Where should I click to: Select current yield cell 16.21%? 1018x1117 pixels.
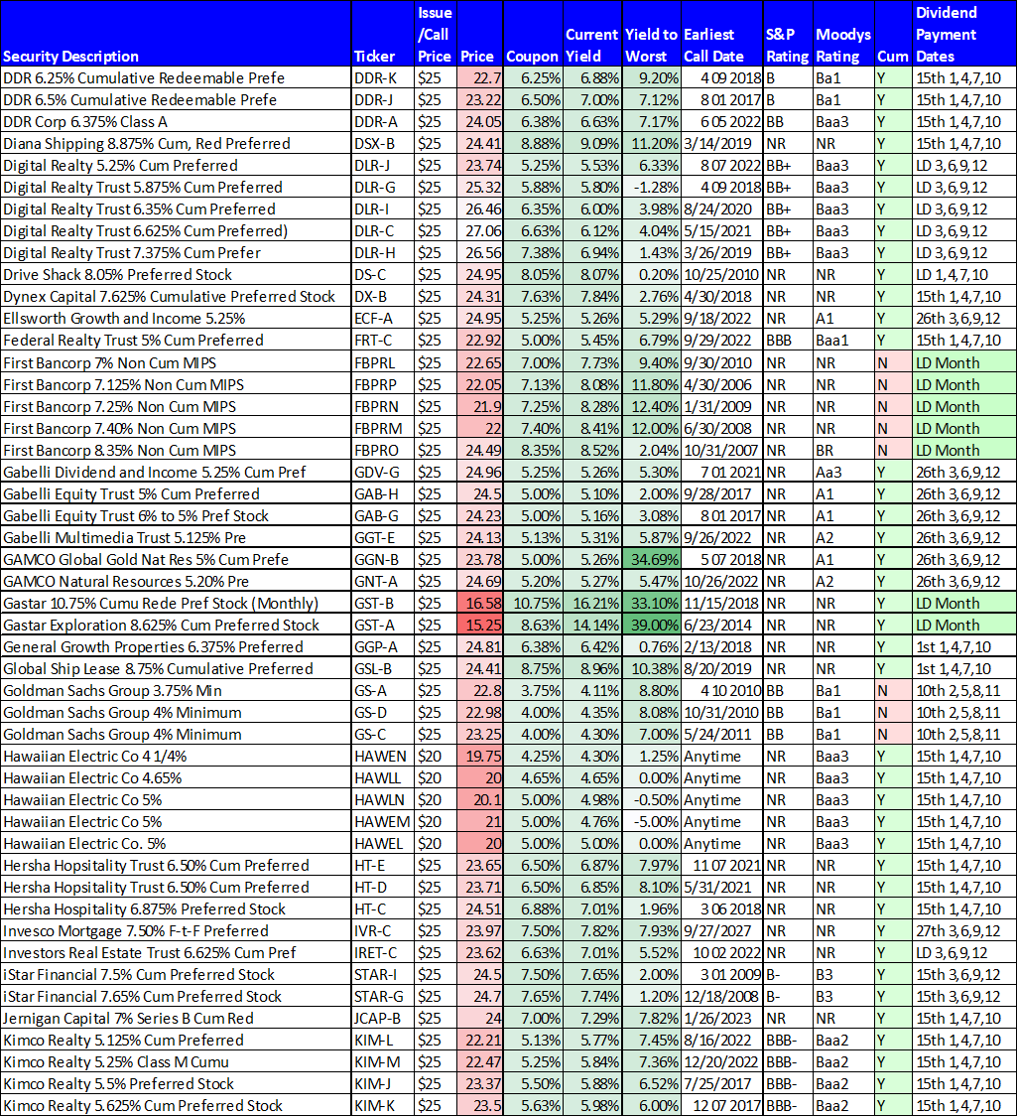coord(592,603)
